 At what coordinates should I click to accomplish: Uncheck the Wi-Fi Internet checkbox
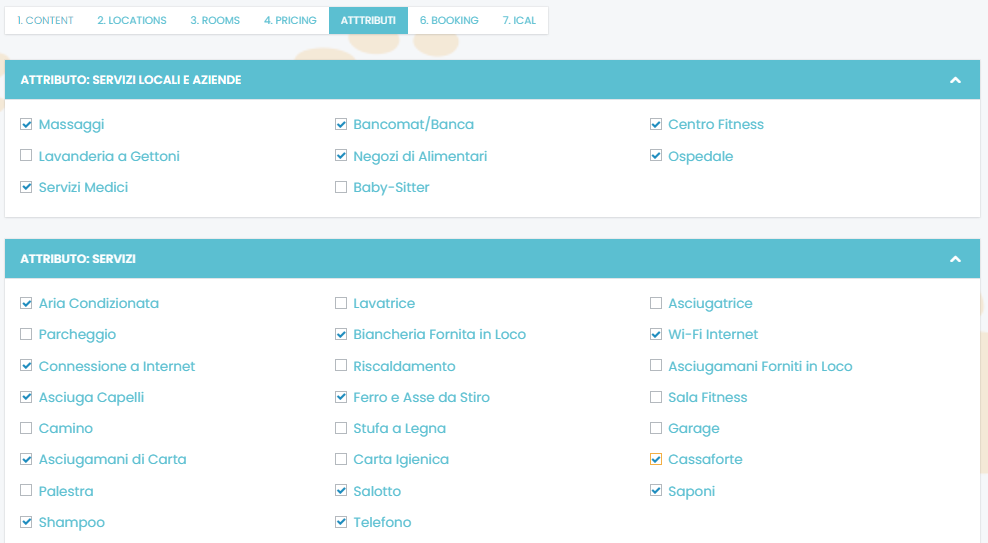(656, 335)
